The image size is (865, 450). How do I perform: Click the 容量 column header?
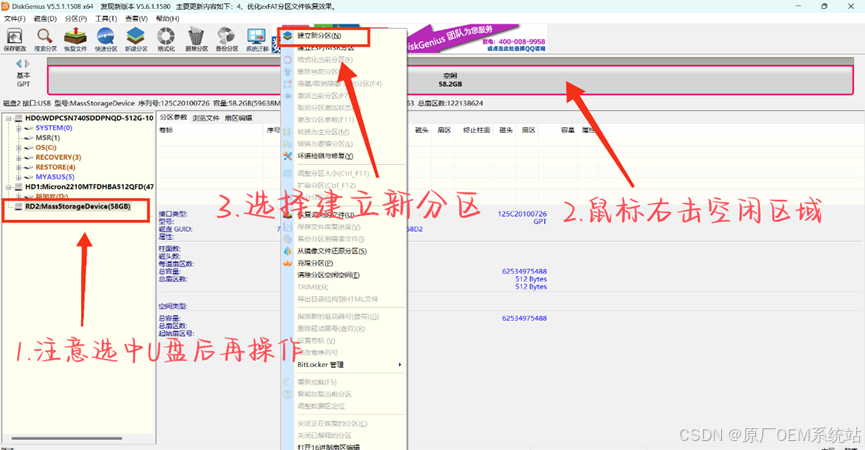coord(568,130)
